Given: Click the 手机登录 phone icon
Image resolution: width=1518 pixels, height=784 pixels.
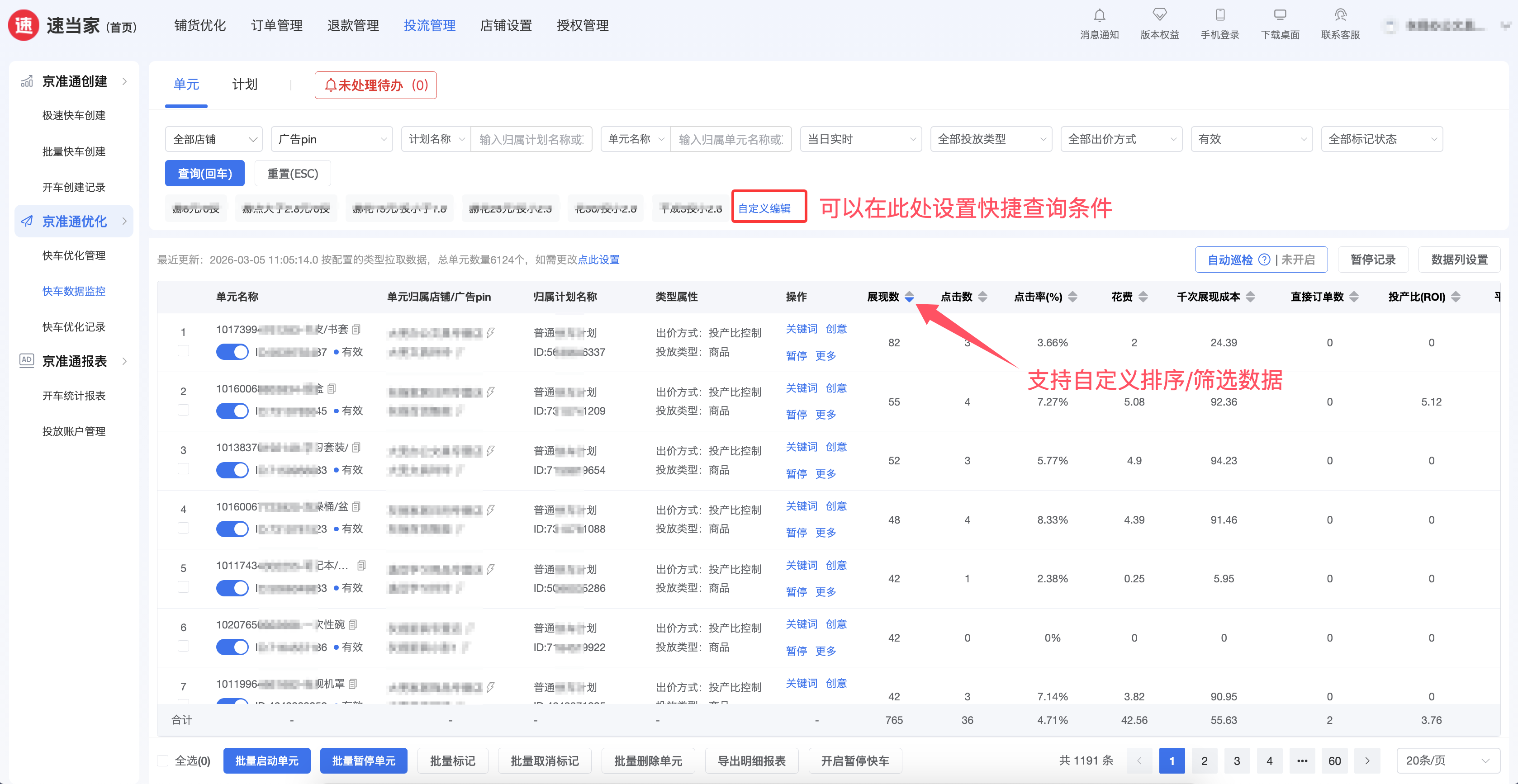Looking at the screenshot, I should 1220,15.
